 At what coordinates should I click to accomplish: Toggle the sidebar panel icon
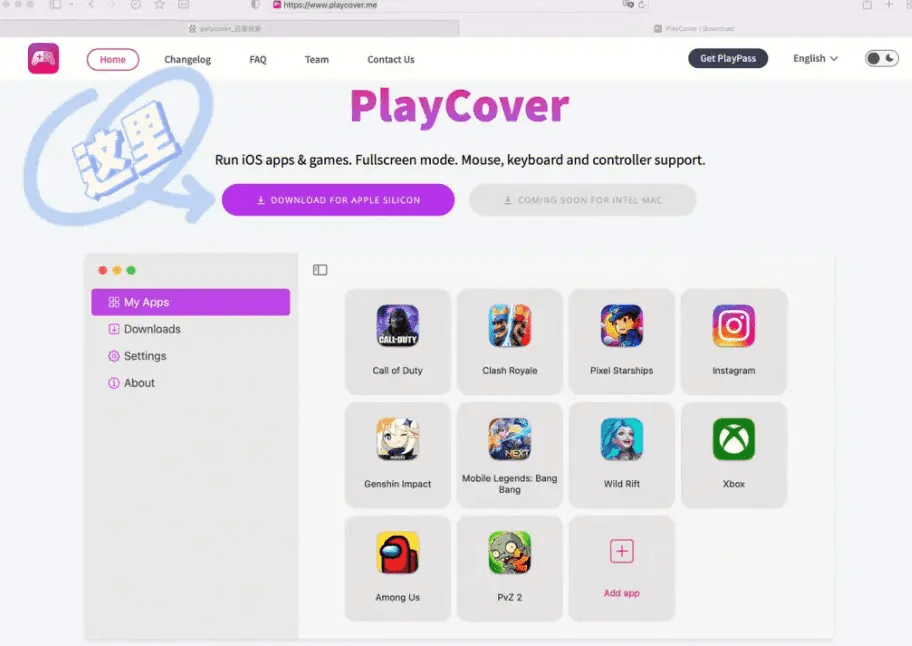coord(320,270)
